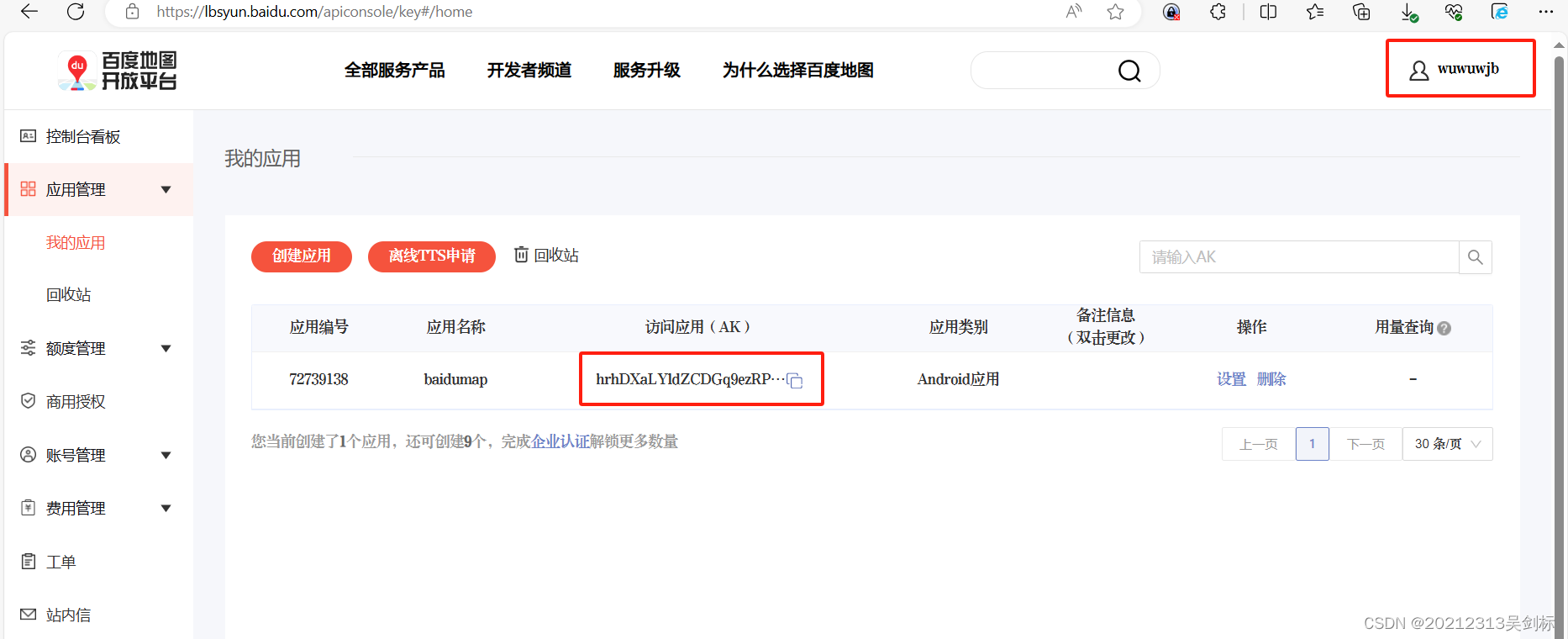Toggle the split screen icon

point(1268,12)
